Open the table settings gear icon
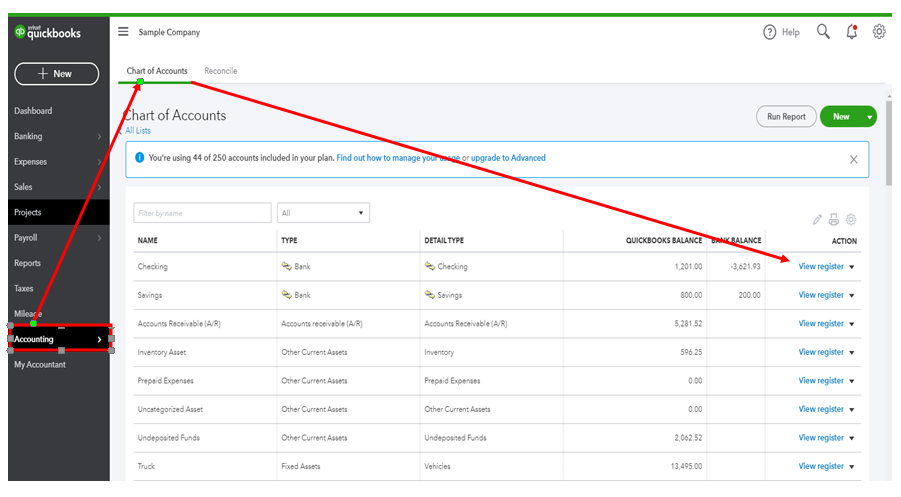The width and height of the screenshot is (901, 497). pos(851,219)
